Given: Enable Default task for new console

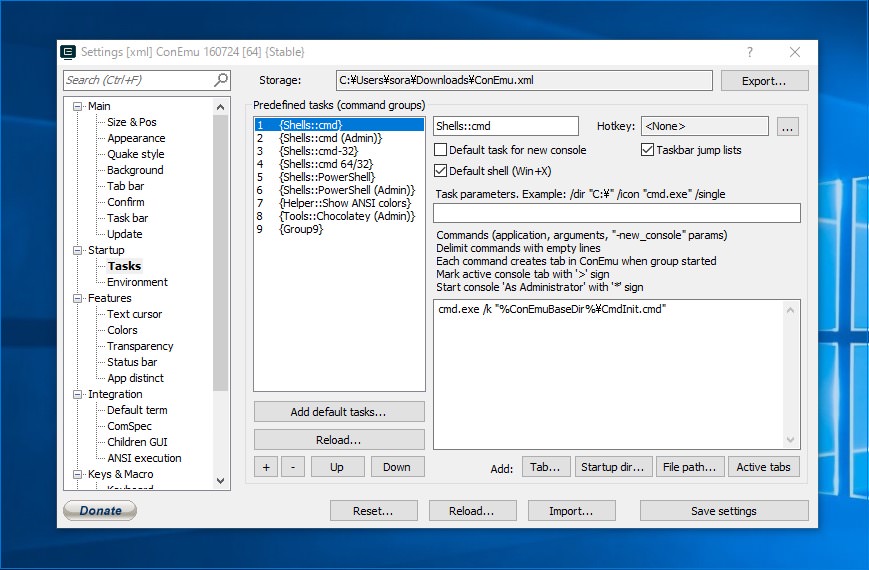Looking at the screenshot, I should [x=441, y=150].
